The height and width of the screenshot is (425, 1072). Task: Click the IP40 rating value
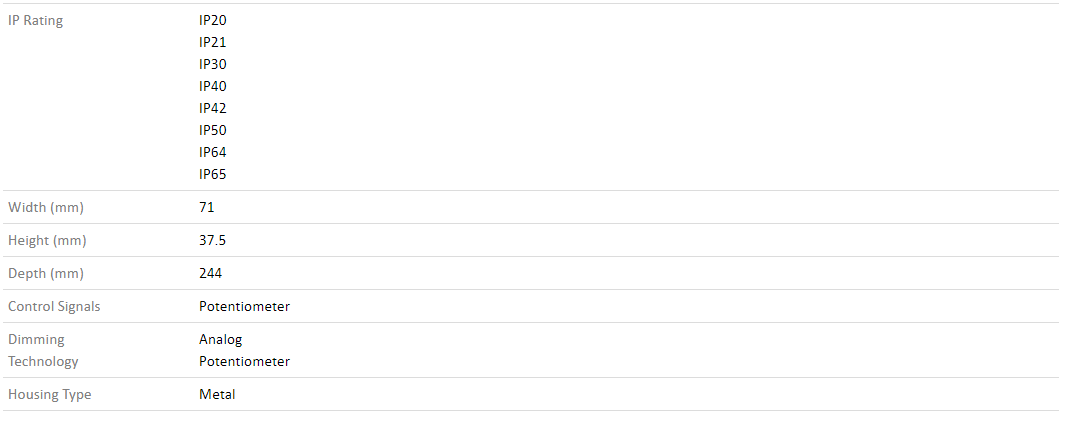click(213, 86)
